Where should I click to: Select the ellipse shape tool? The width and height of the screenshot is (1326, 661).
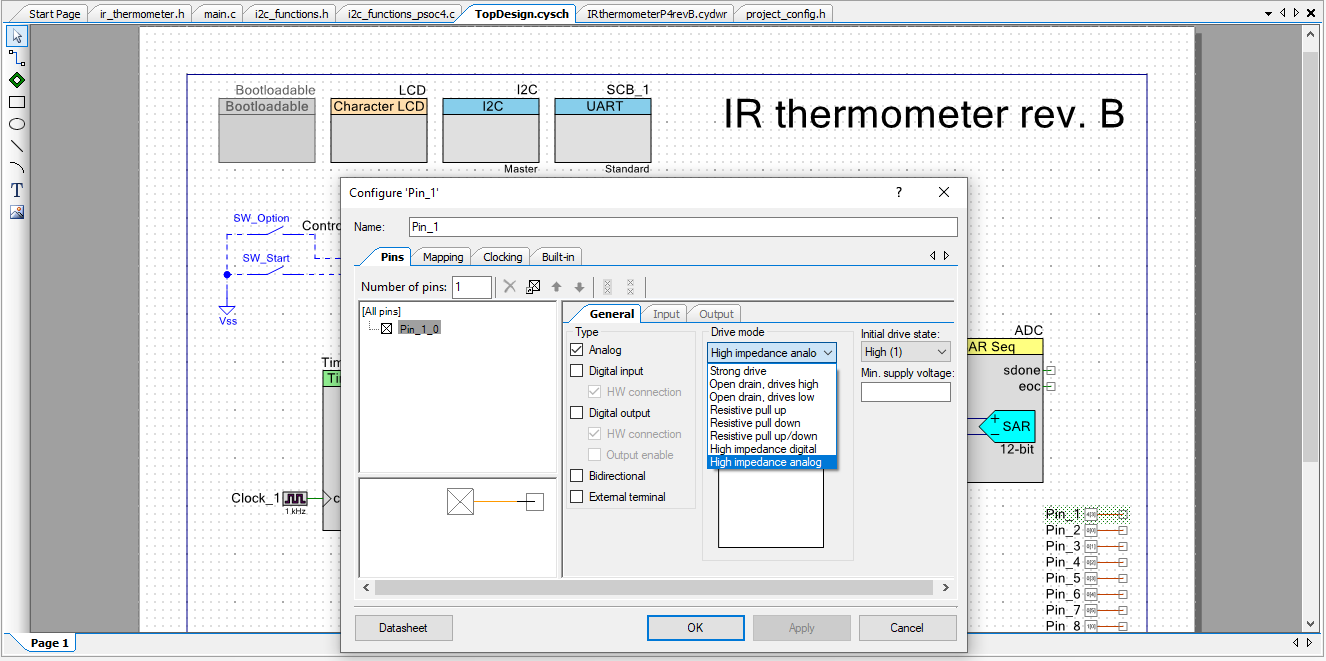click(x=17, y=124)
